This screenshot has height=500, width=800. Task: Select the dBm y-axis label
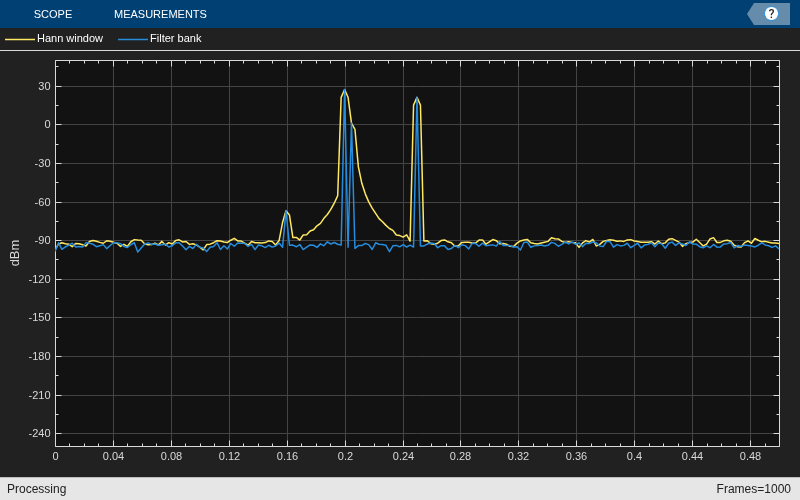click(15, 253)
